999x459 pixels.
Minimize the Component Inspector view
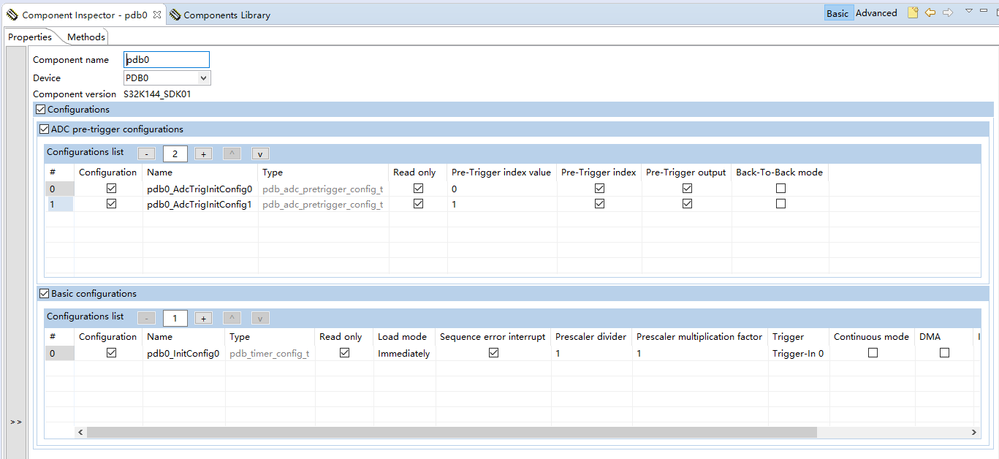984,11
